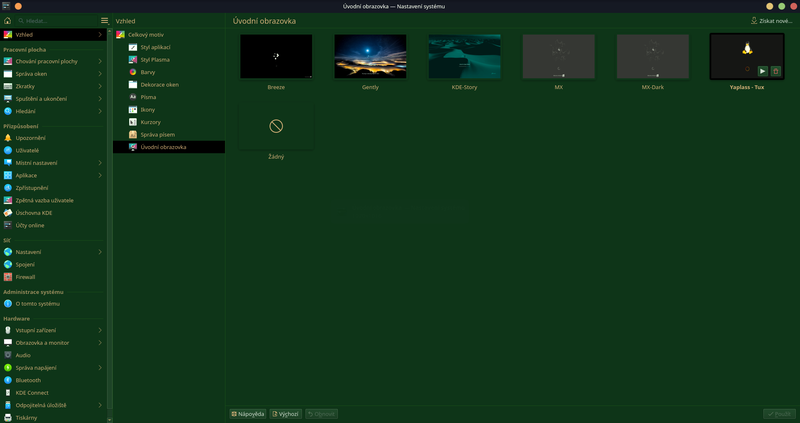Open KDE Connect settings
800x423 pixels.
[x=32, y=392]
